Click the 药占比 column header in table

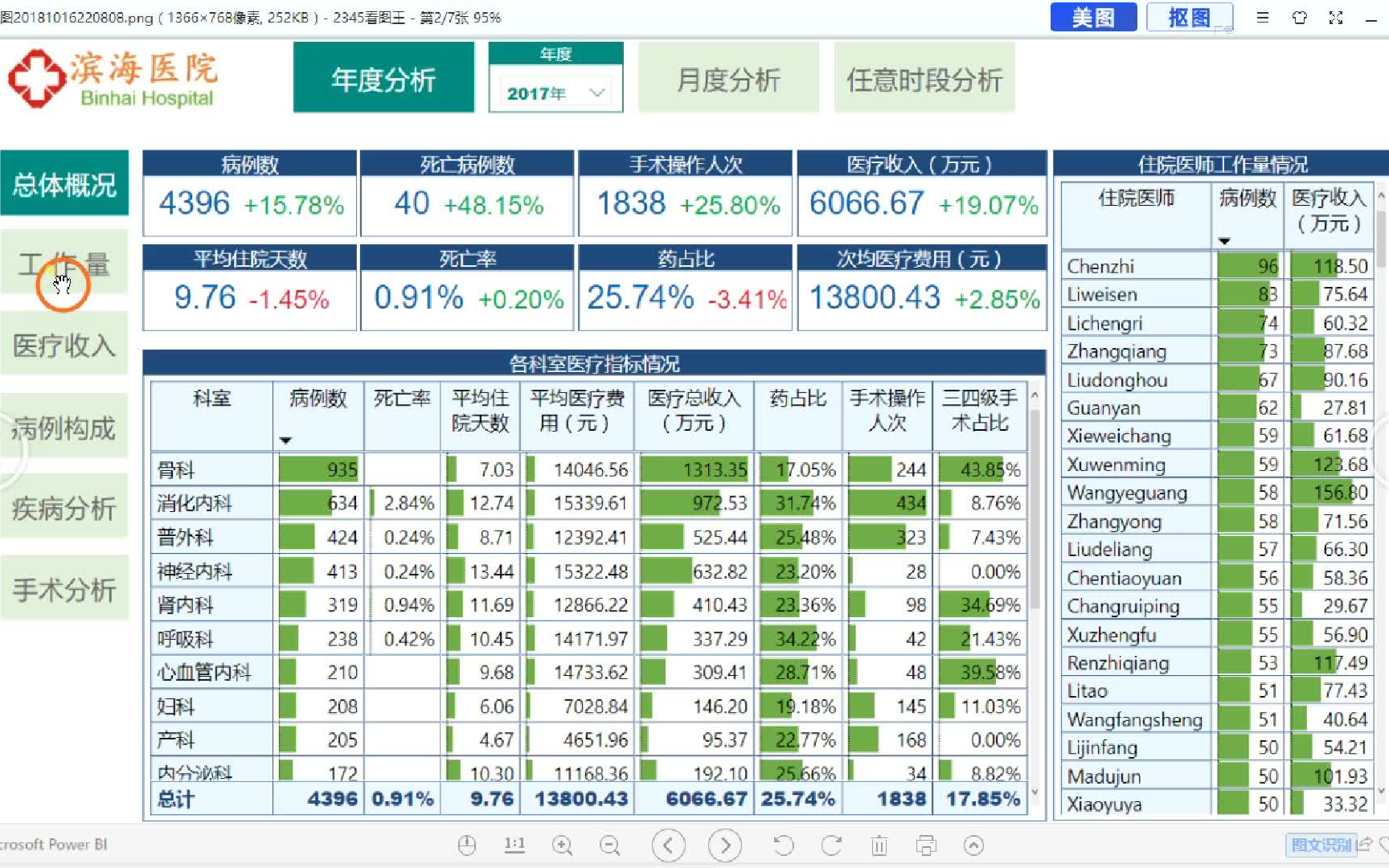798,416
